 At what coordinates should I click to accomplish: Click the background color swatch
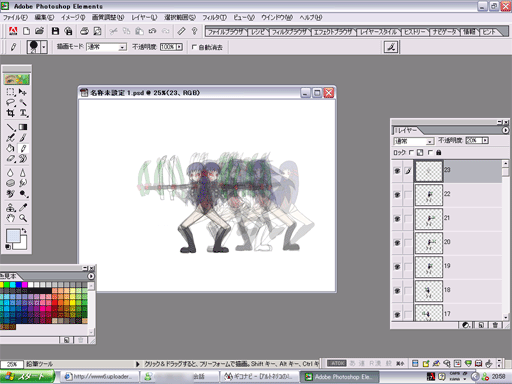click(22, 245)
